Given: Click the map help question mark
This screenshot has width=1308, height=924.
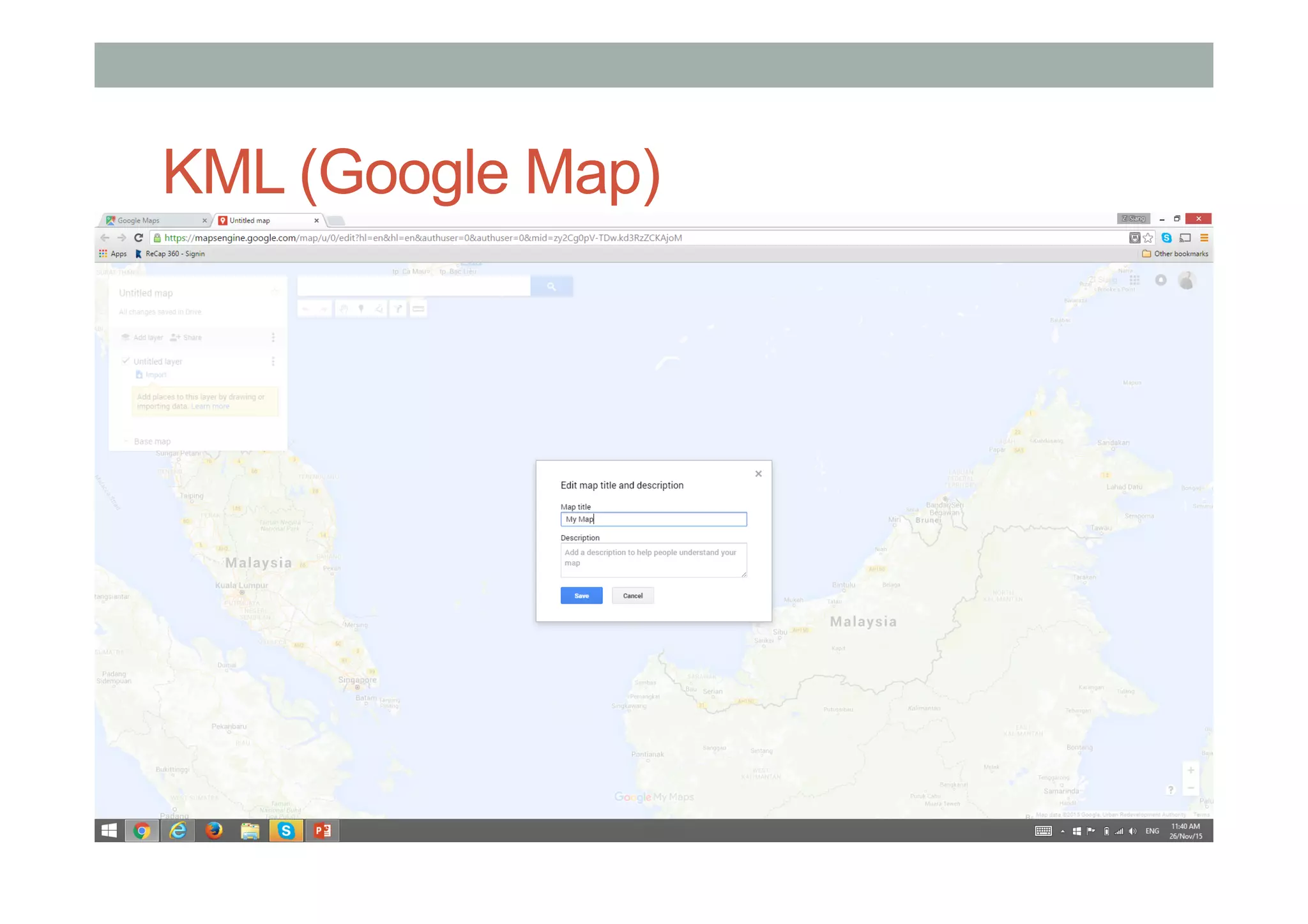Looking at the screenshot, I should [x=1170, y=790].
